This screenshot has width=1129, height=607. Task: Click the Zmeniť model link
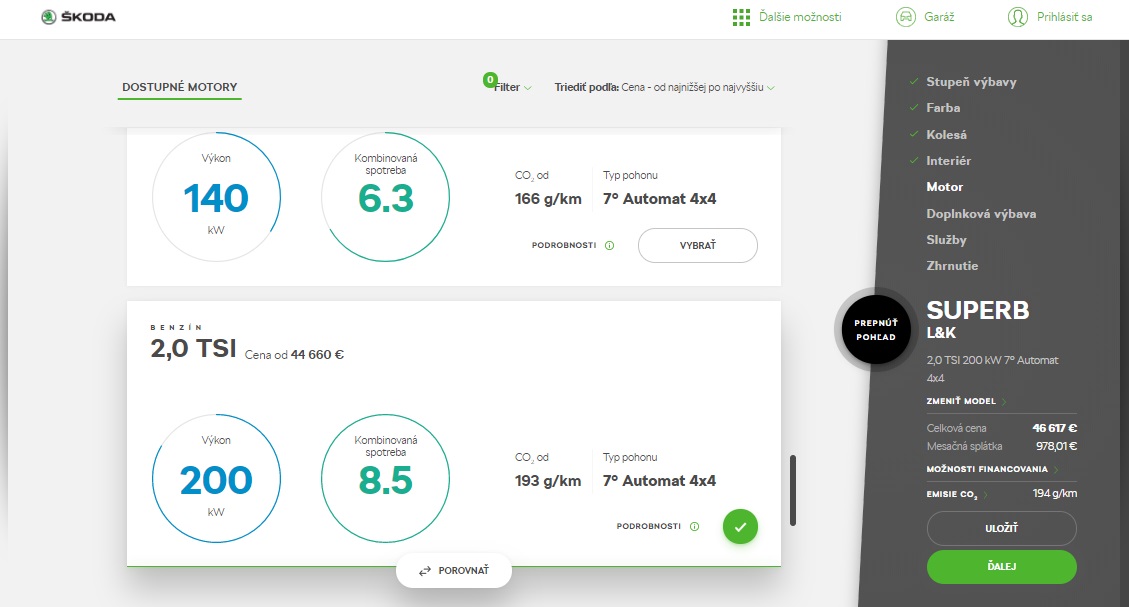click(961, 401)
